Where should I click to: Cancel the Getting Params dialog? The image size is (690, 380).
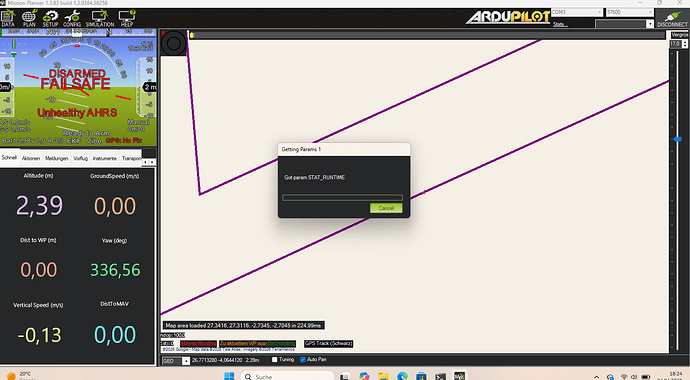coord(386,208)
